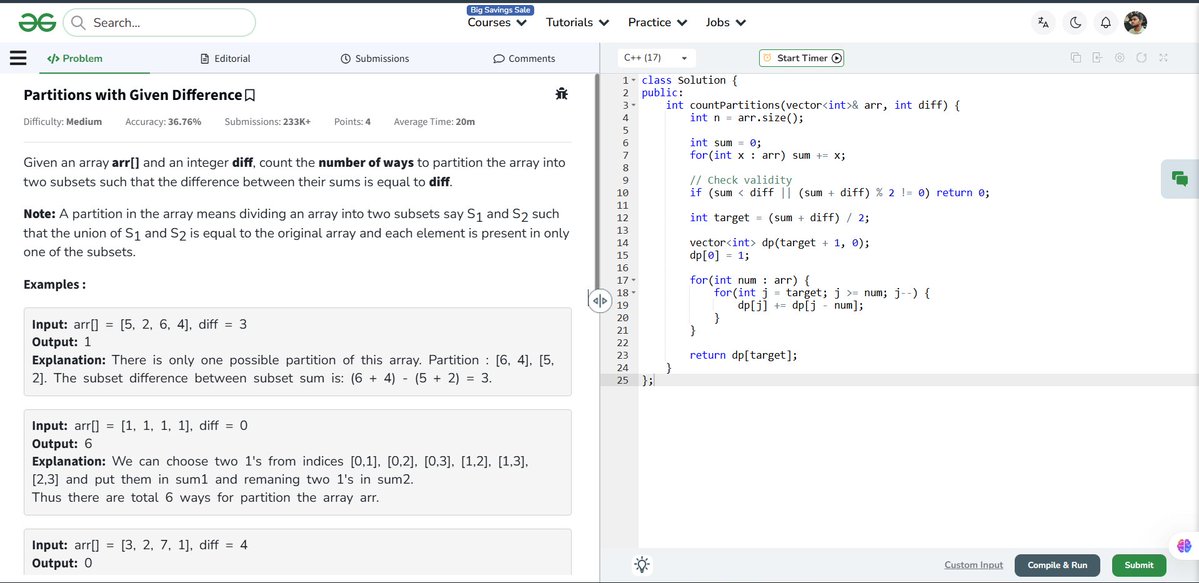This screenshot has width=1199, height=583.
Task: Click line number 25 in the gutter
Action: [x=622, y=380]
